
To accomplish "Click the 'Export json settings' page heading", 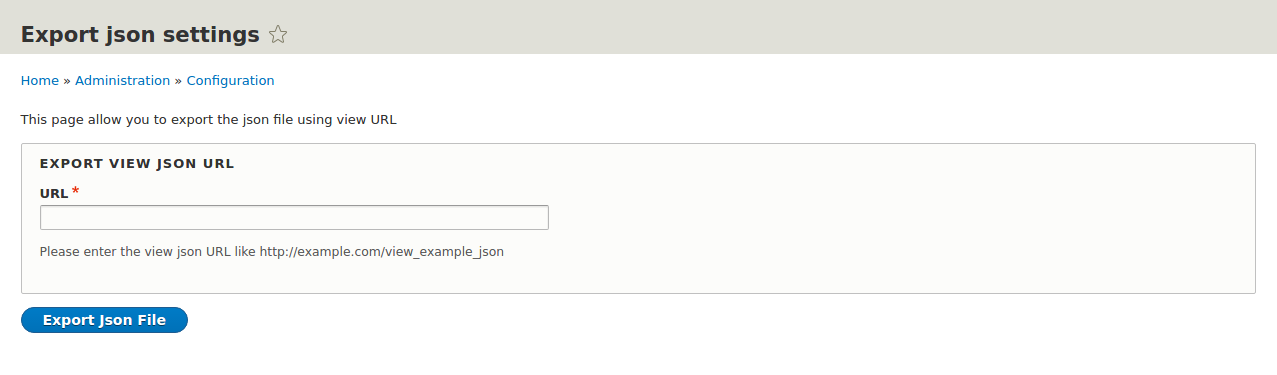I will point(140,35).
